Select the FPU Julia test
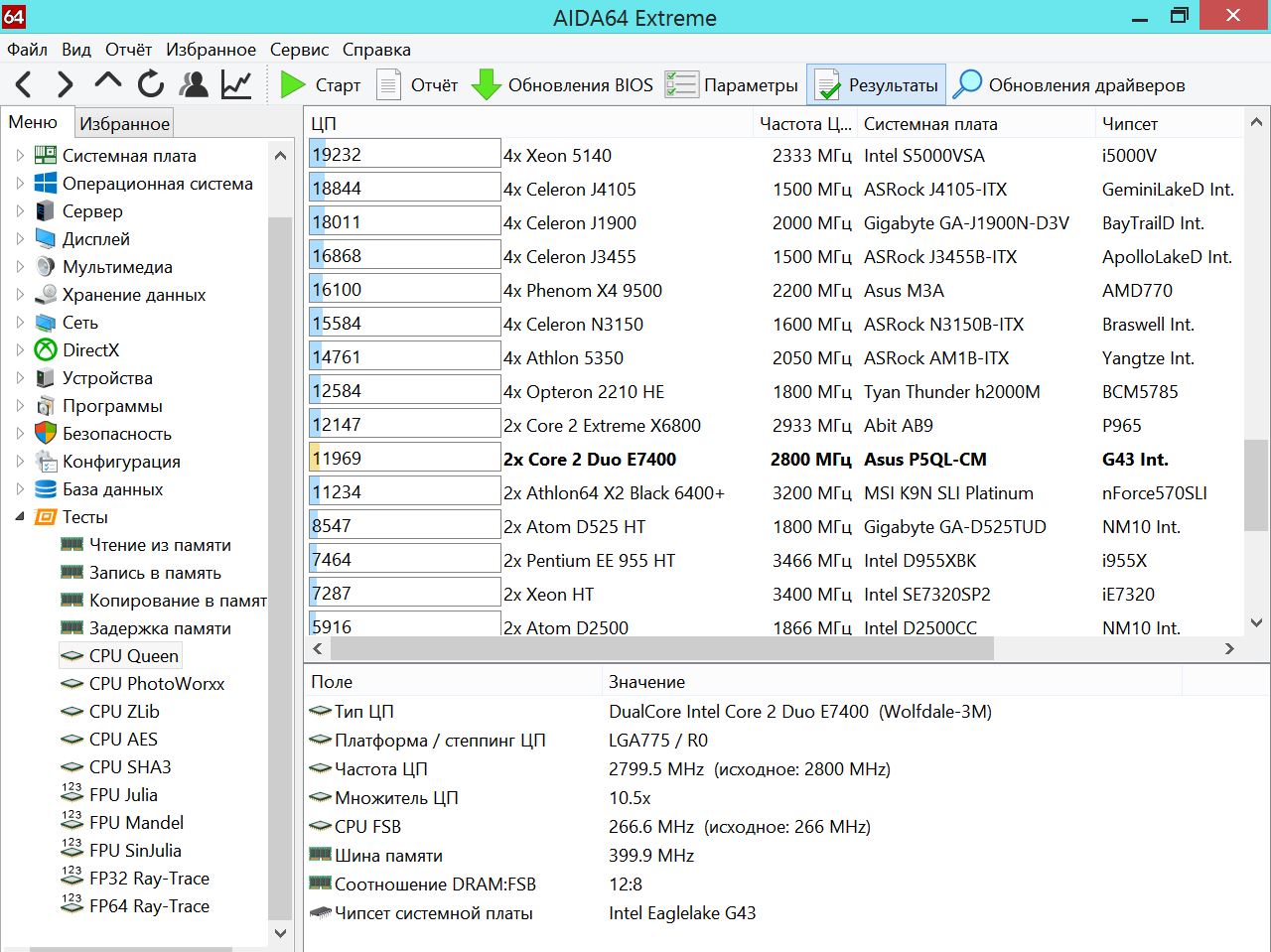1271x952 pixels. click(123, 794)
